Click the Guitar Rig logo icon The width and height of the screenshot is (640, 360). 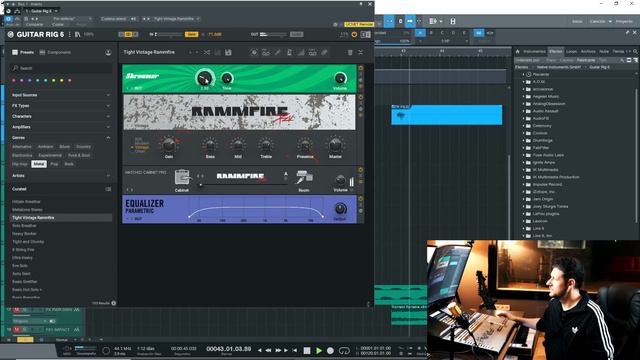point(11,35)
